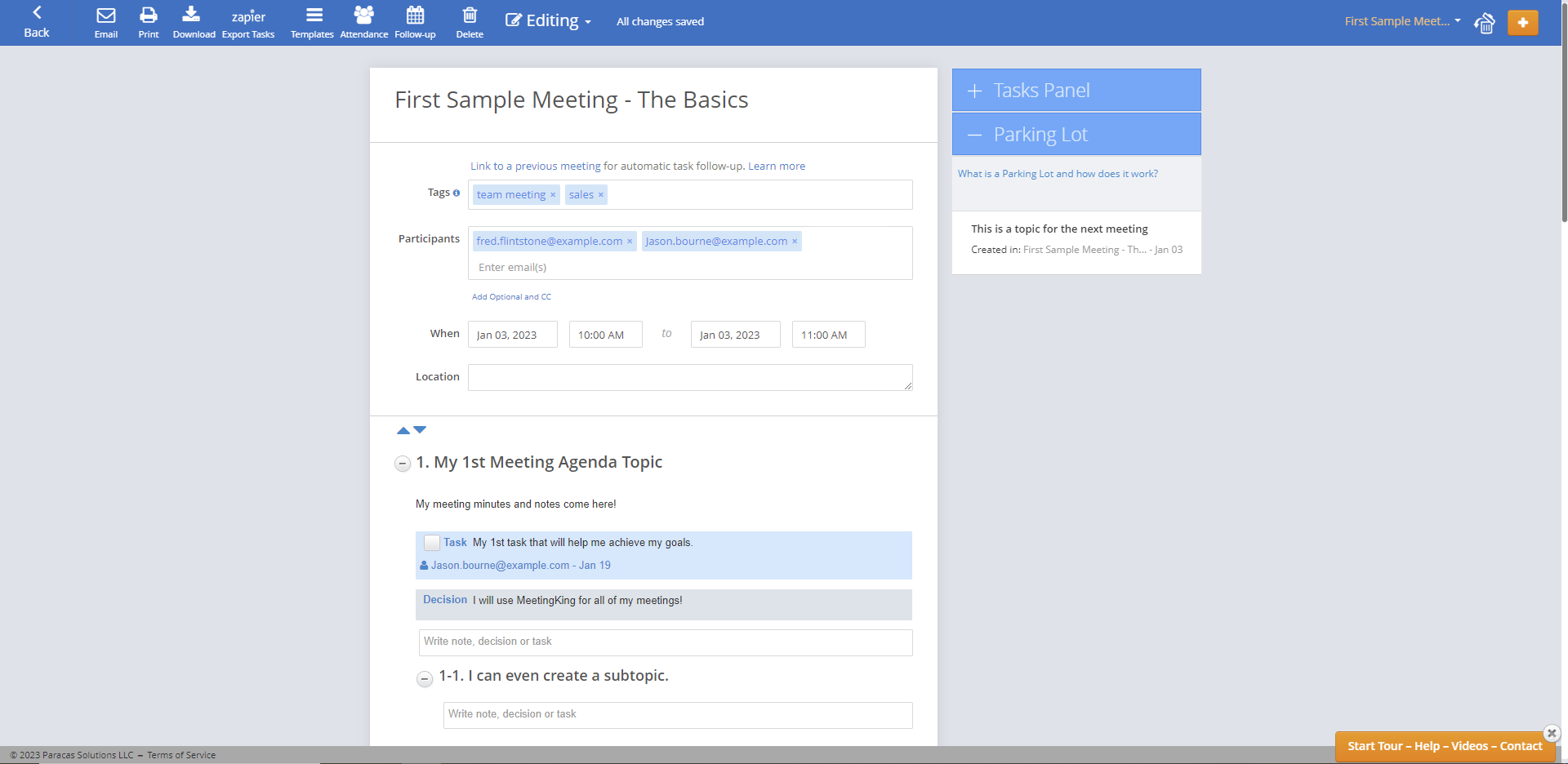Click What is a Parking Lot link
The width and height of the screenshot is (1568, 764).
point(1057,173)
